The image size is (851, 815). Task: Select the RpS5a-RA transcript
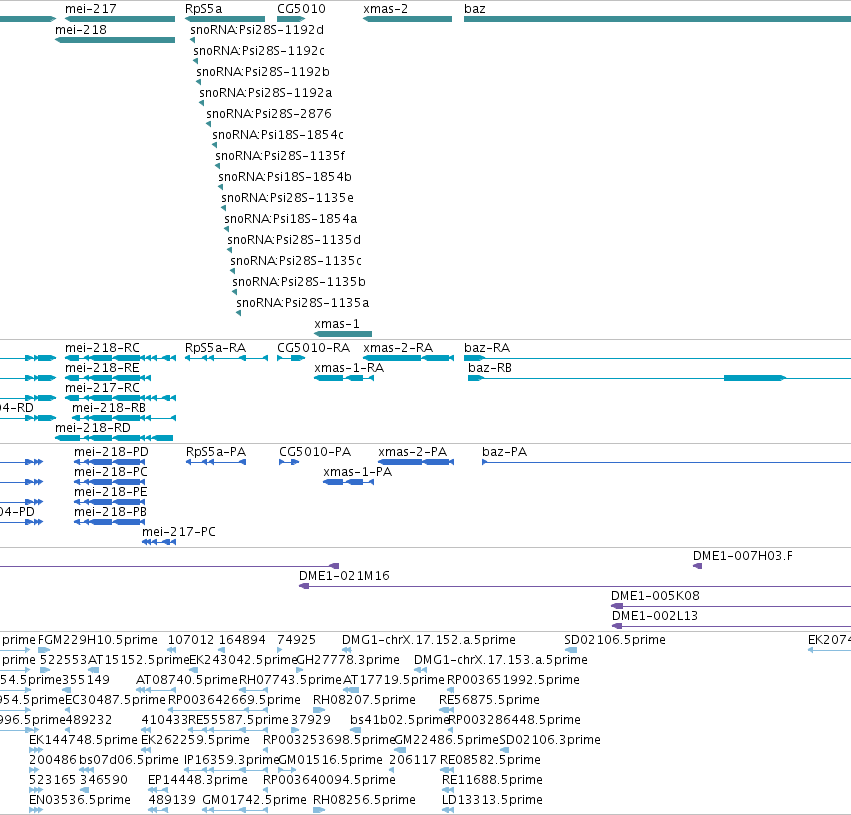226,358
